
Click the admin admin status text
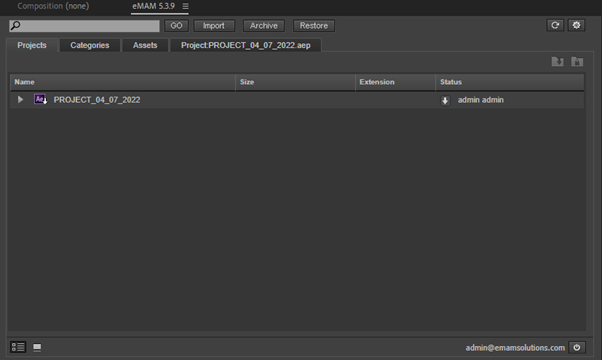(x=481, y=100)
